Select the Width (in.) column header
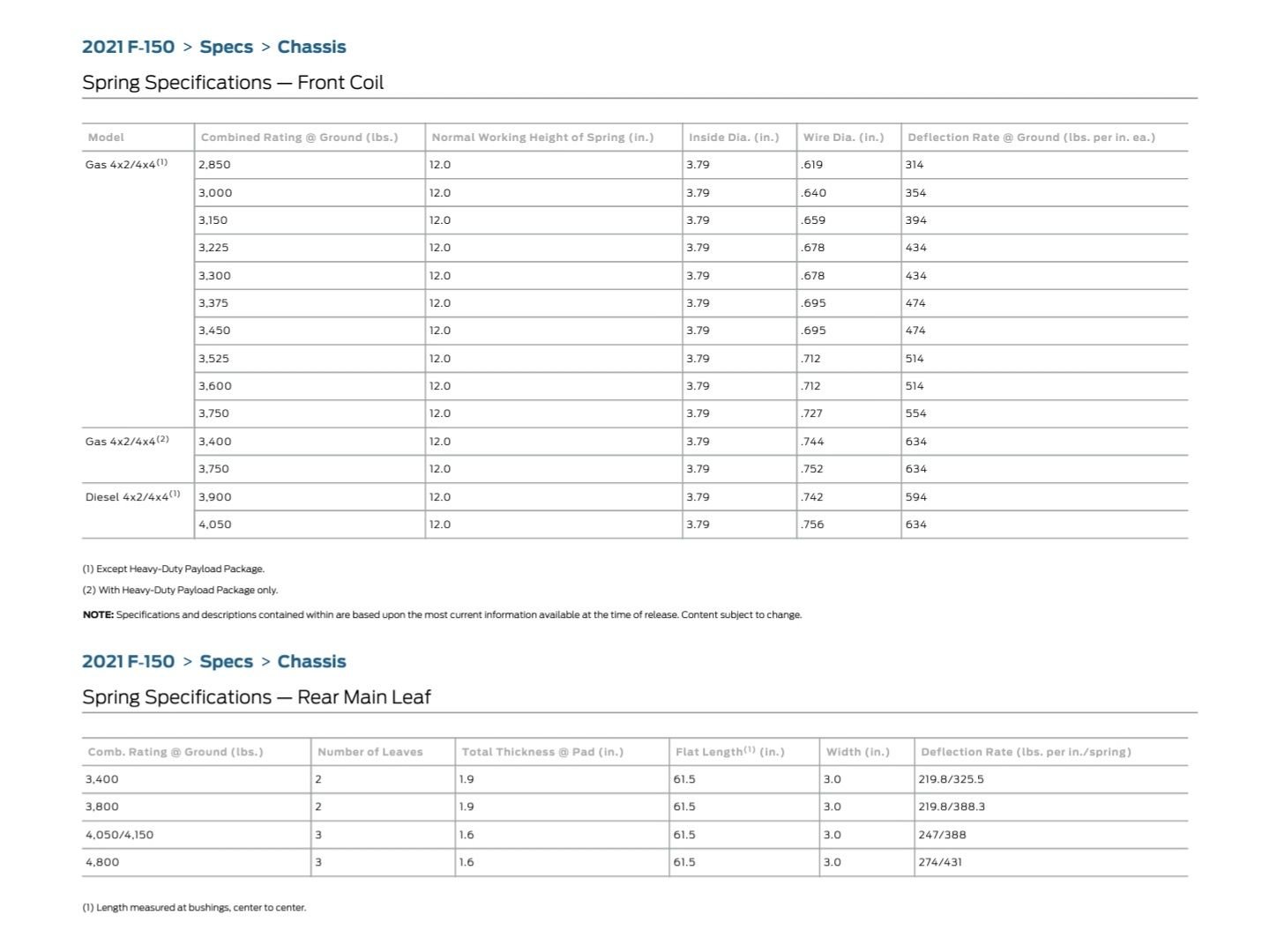Image resolution: width=1269 pixels, height=952 pixels. pyautogui.click(x=857, y=752)
